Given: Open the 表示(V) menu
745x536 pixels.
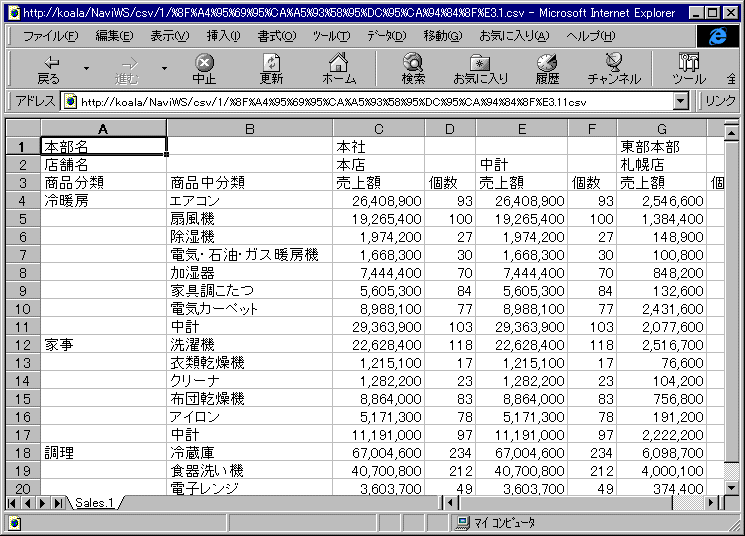Looking at the screenshot, I should pyautogui.click(x=170, y=36).
